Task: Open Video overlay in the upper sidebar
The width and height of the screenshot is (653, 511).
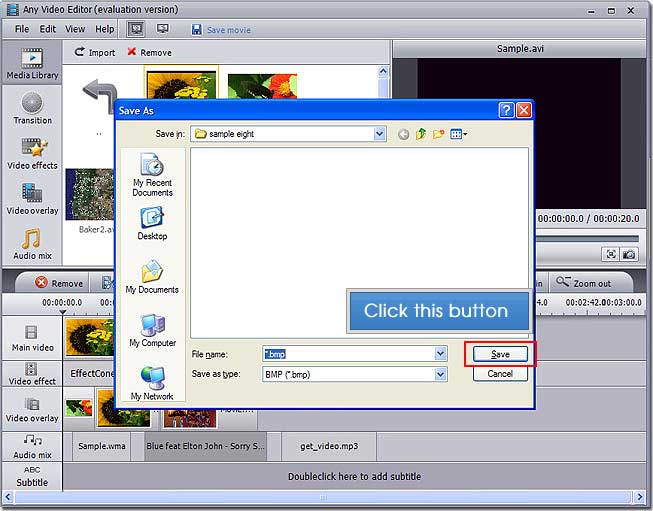Action: coord(32,199)
